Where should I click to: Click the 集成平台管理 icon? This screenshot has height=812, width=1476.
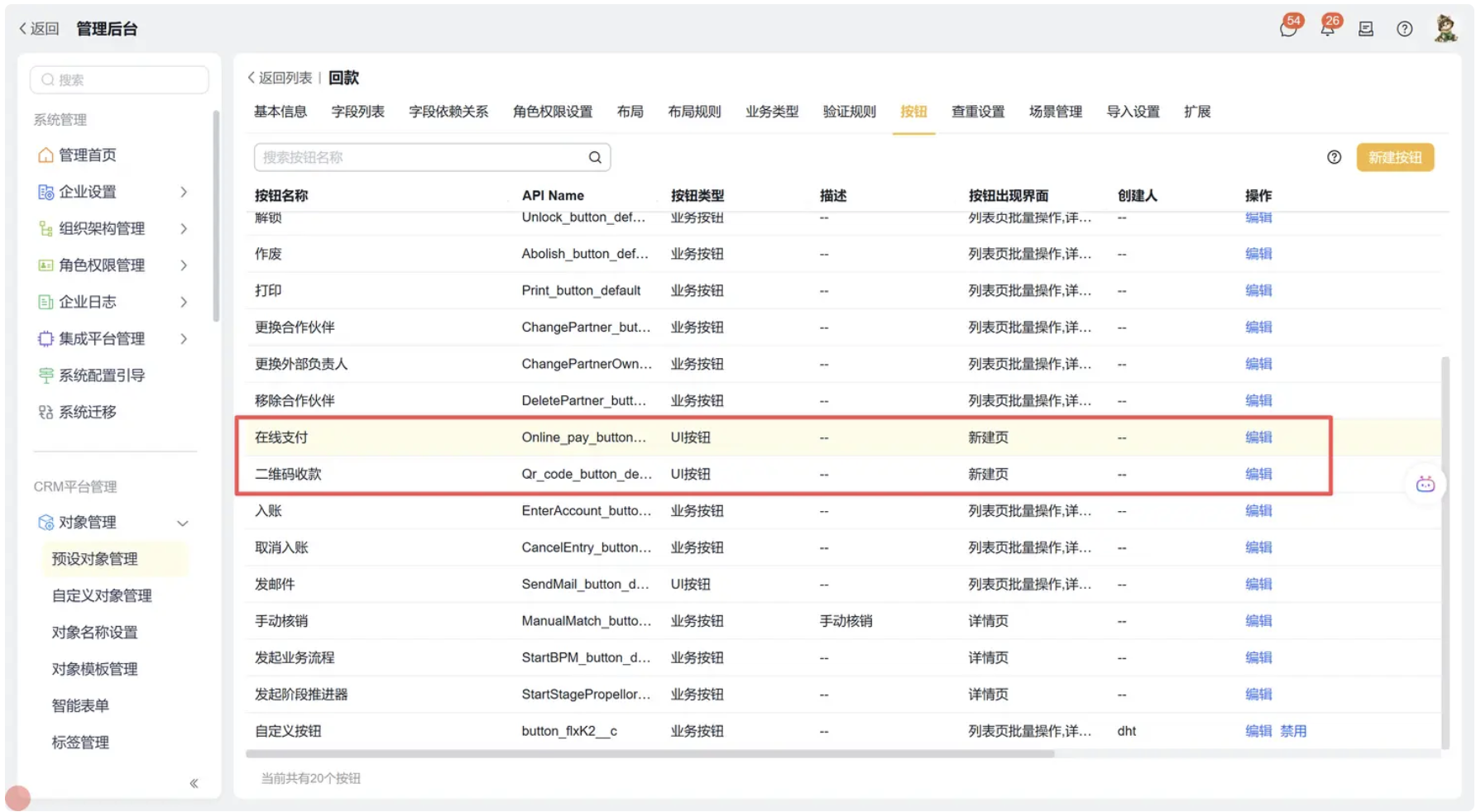point(46,338)
